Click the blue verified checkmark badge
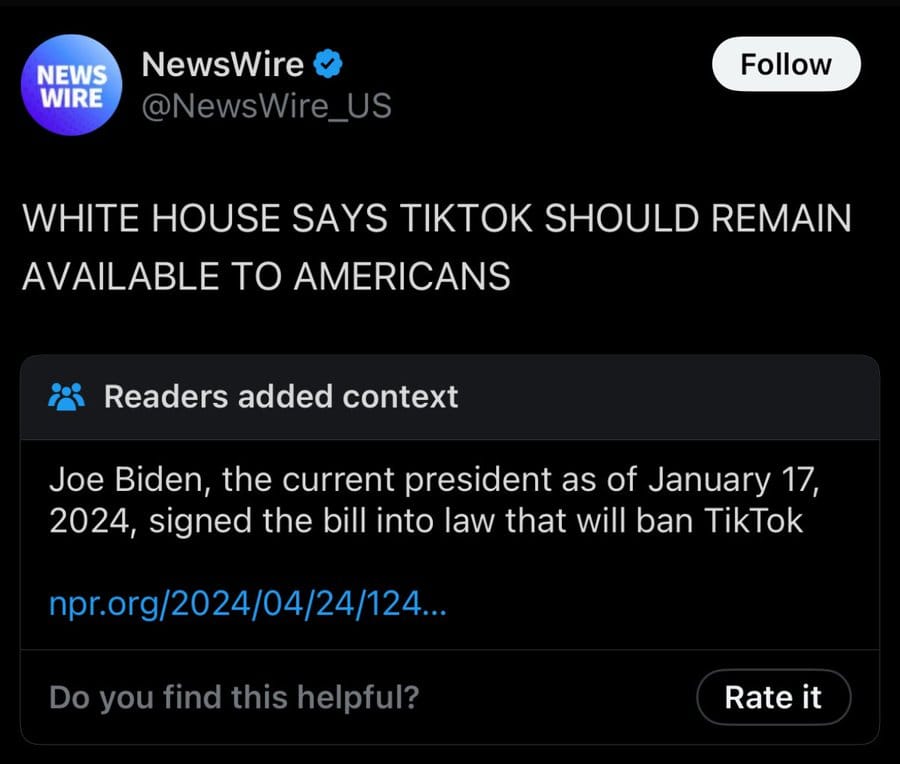 click(x=328, y=64)
